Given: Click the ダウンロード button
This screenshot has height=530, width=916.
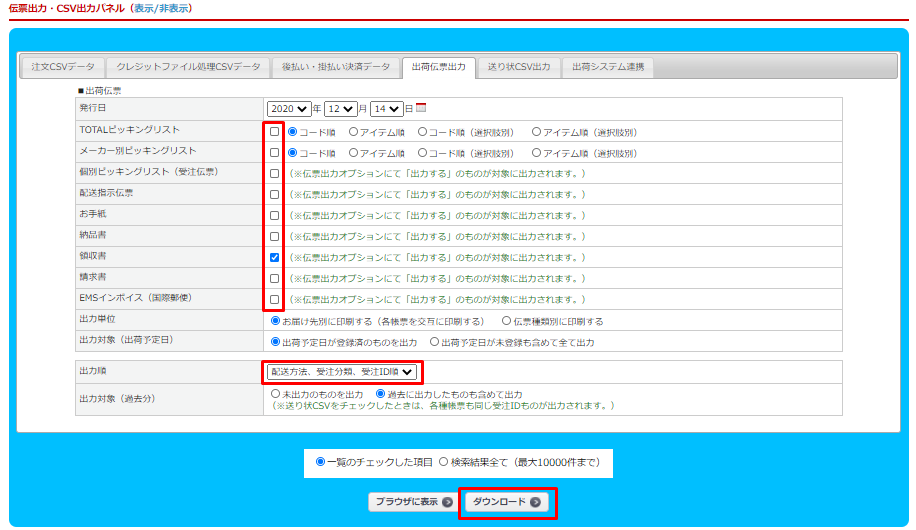Looking at the screenshot, I should (x=506, y=502).
